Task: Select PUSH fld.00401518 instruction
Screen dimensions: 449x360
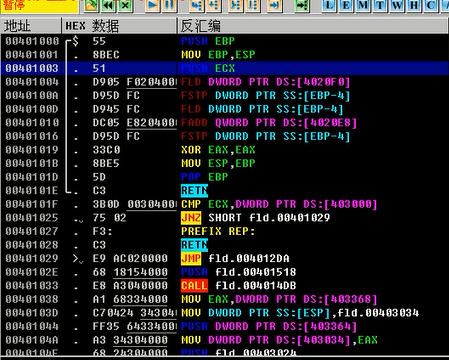Action: (238, 272)
